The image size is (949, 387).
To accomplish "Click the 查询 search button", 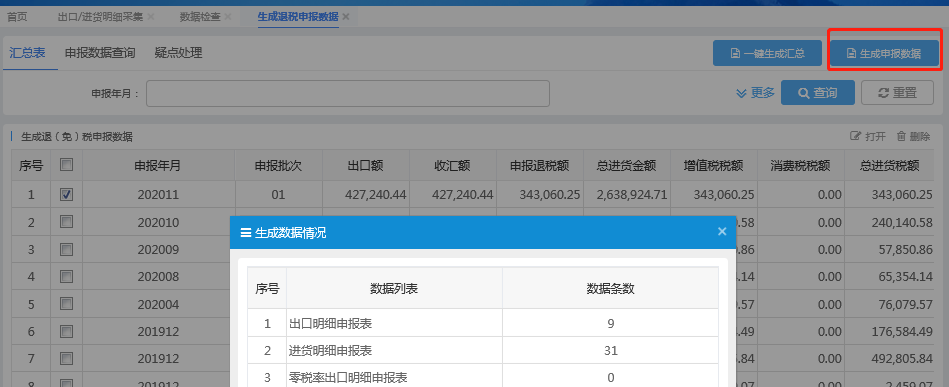I will pyautogui.click(x=818, y=93).
